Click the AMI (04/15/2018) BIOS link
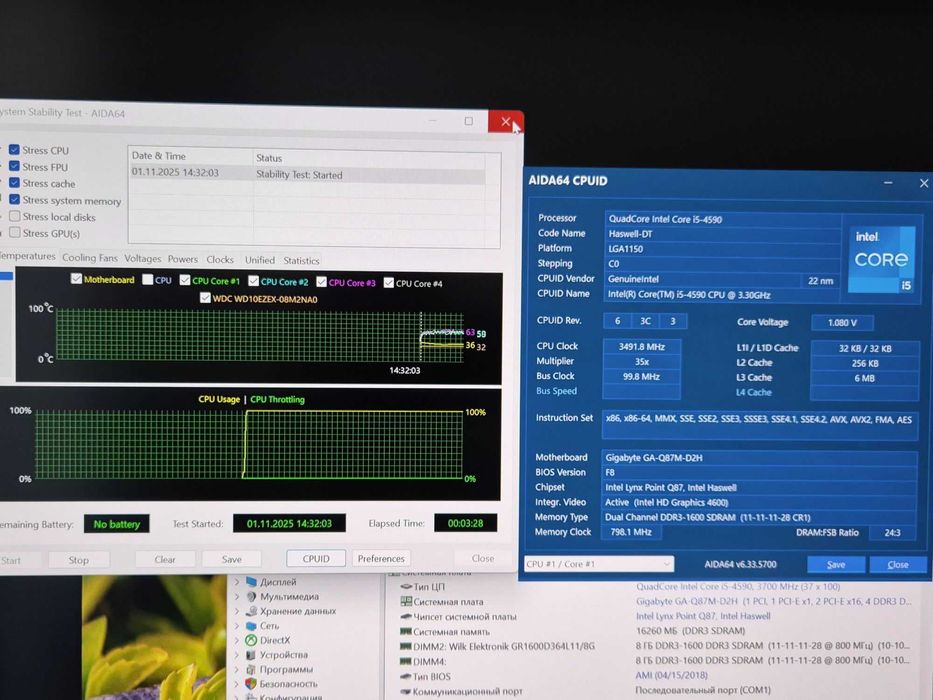This screenshot has width=933, height=700. [671, 675]
